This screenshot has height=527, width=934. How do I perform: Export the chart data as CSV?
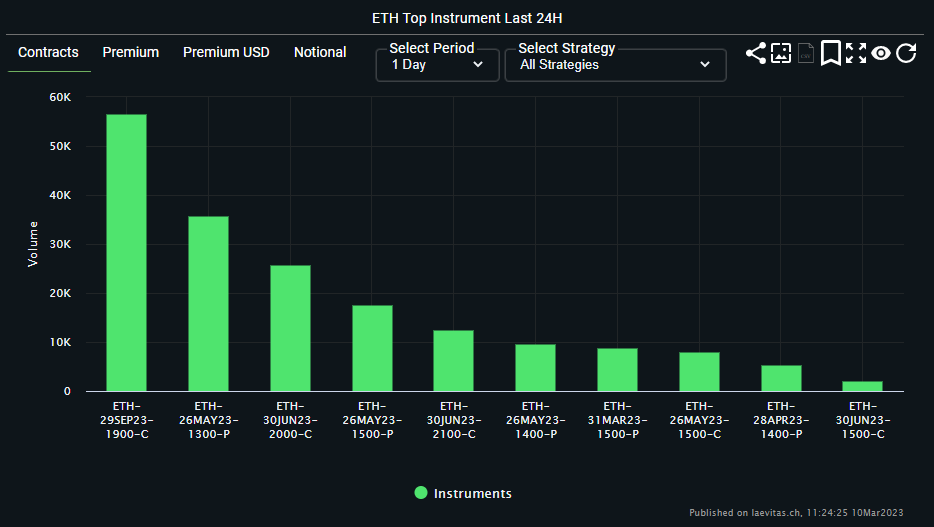click(x=805, y=53)
